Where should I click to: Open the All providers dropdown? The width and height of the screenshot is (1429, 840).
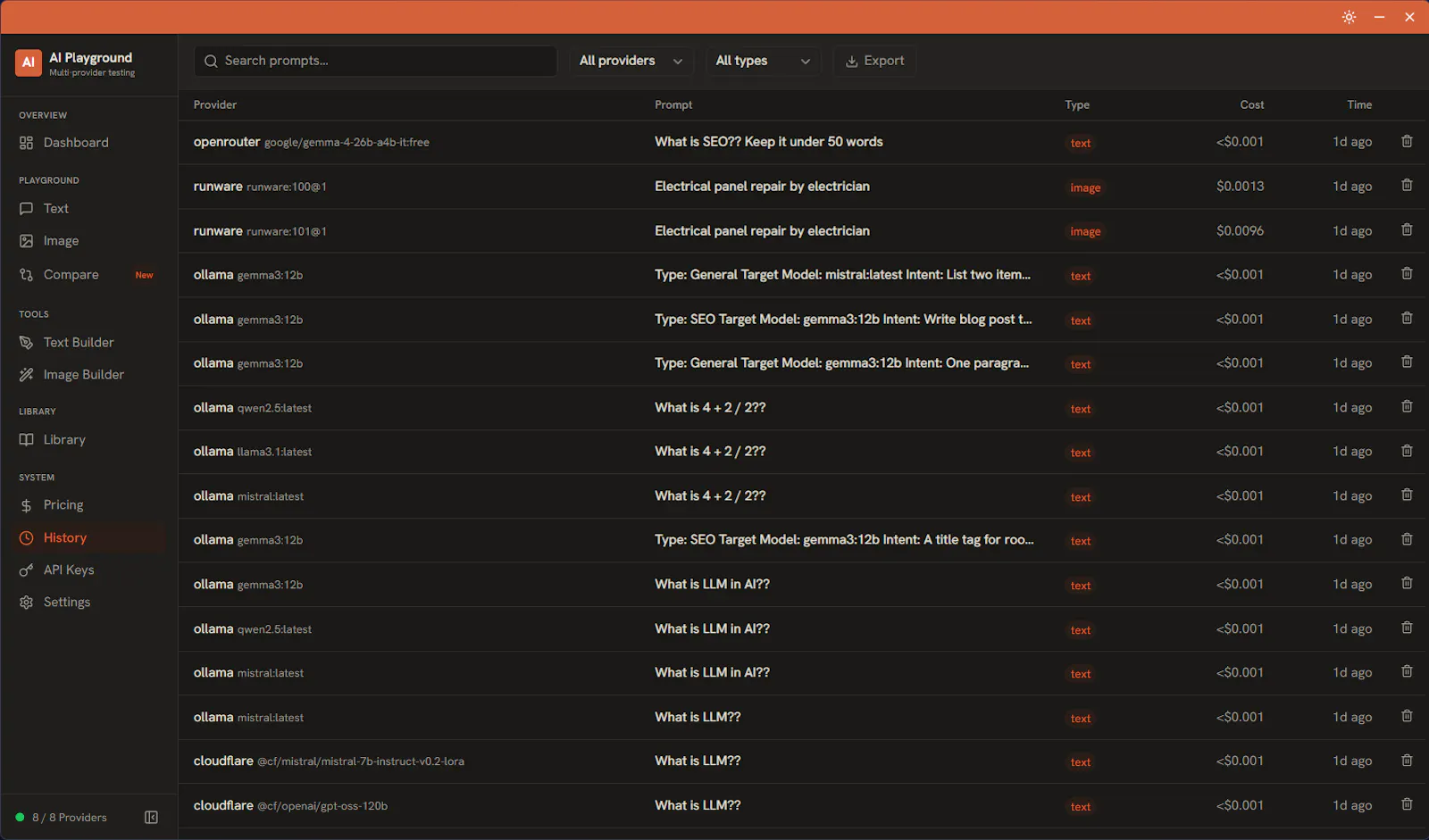[x=631, y=61]
